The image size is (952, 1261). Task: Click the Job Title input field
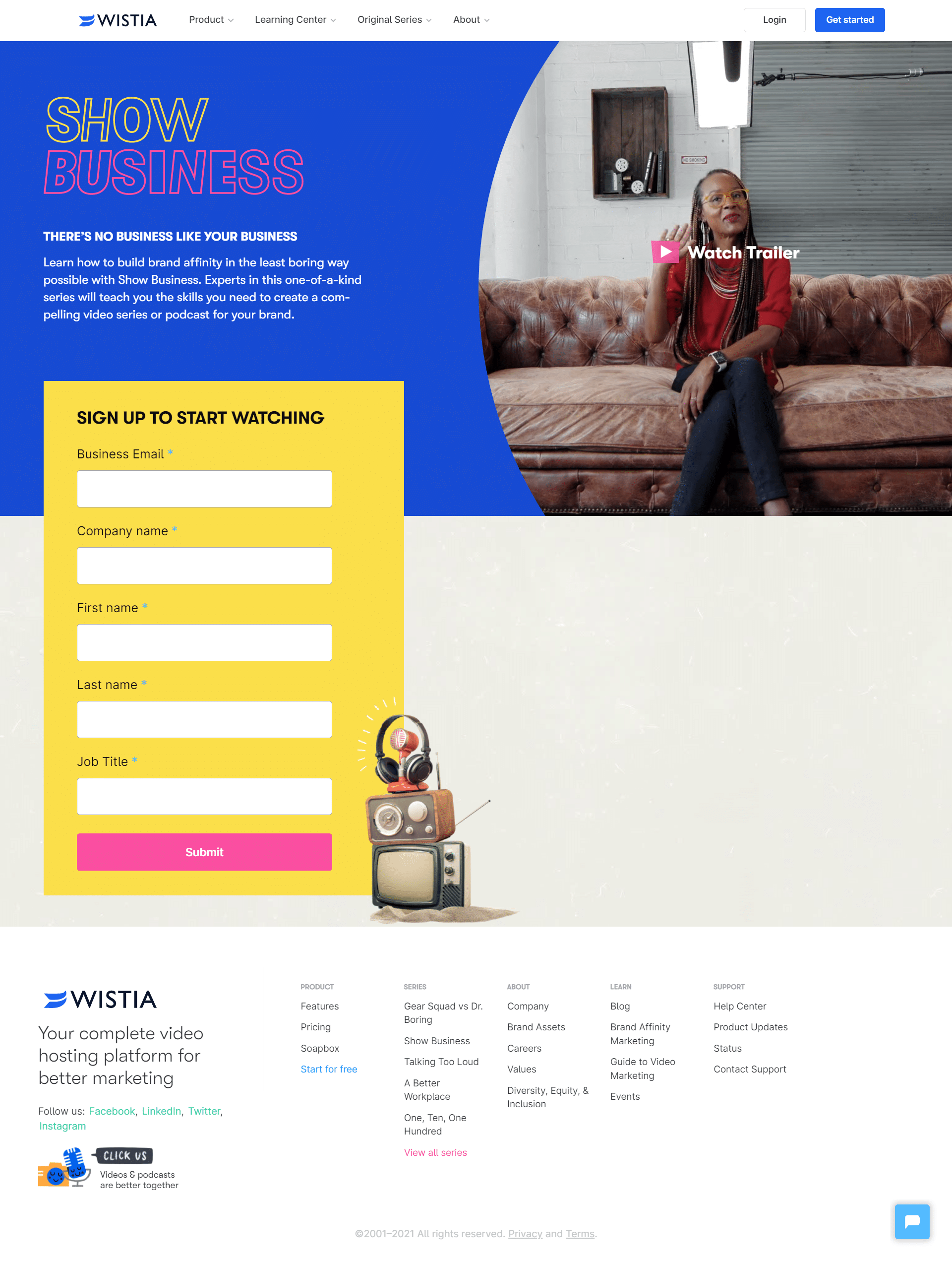pos(204,795)
